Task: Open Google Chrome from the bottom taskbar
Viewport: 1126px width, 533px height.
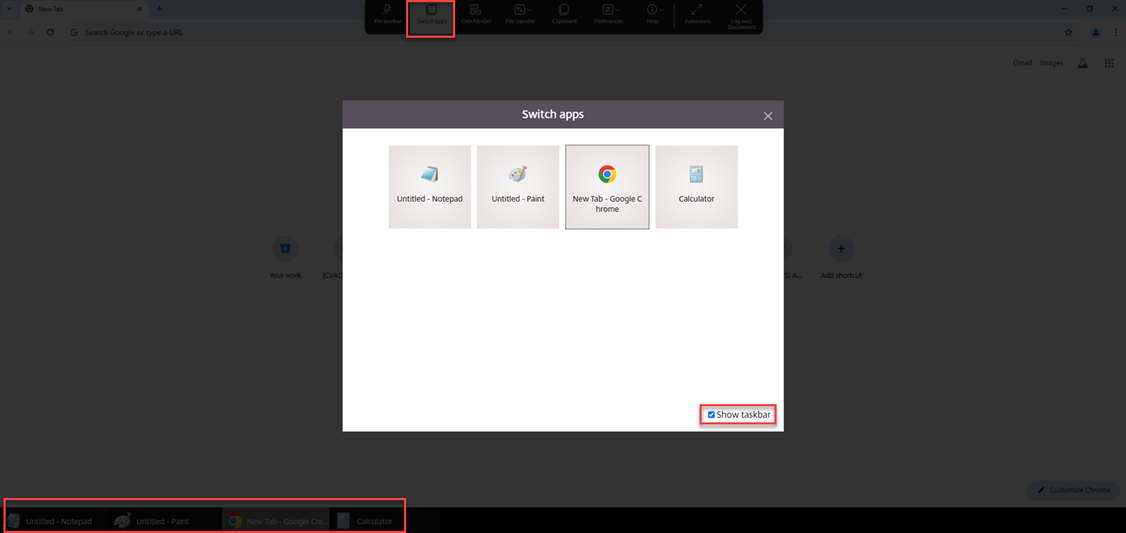Action: (276, 521)
